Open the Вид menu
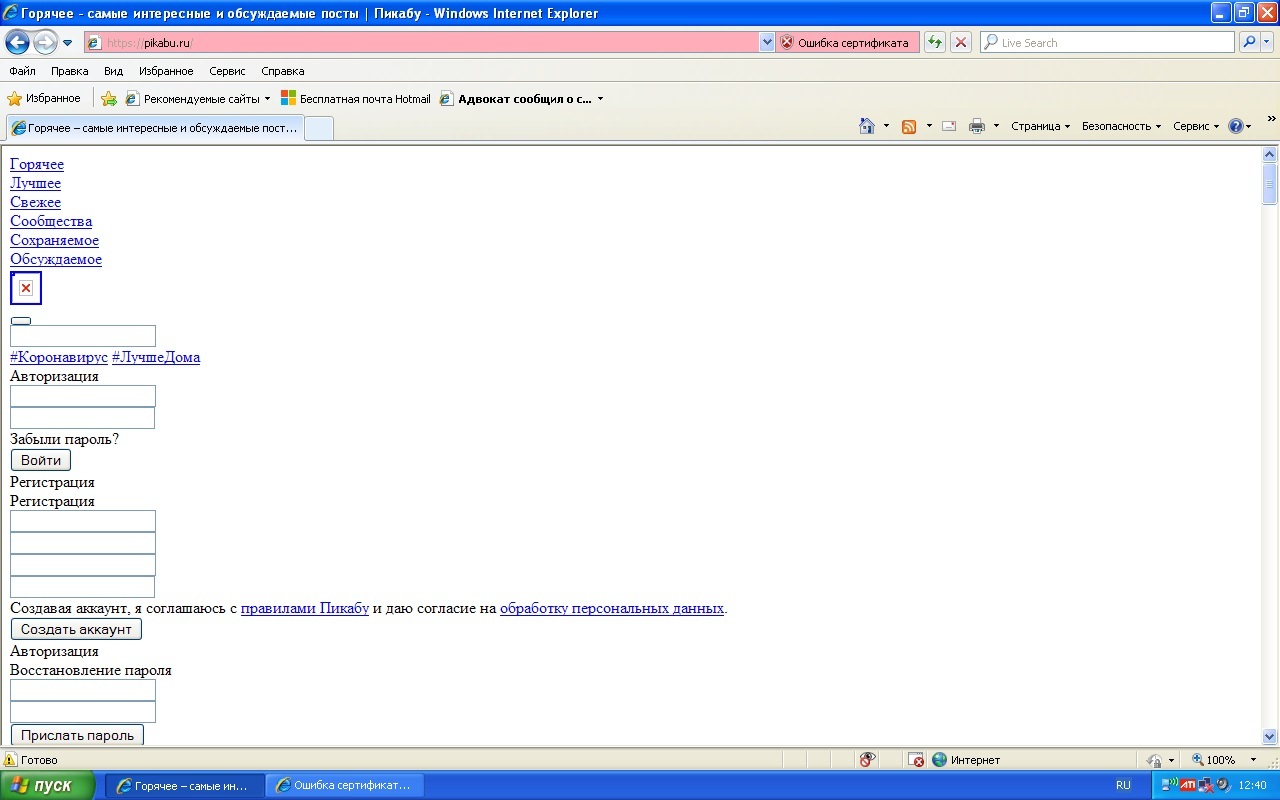The image size is (1280, 800). tap(113, 71)
